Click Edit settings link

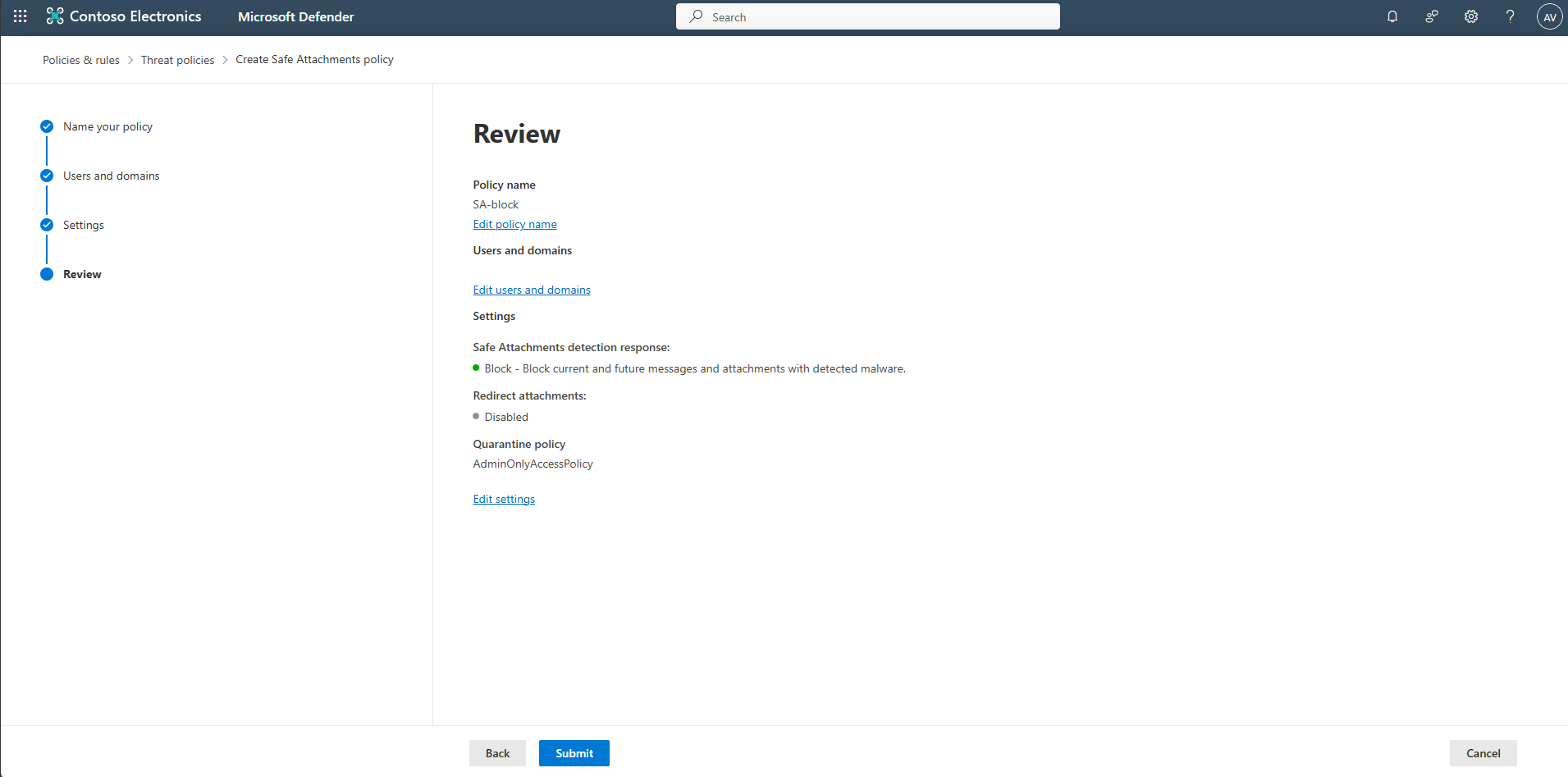point(504,499)
